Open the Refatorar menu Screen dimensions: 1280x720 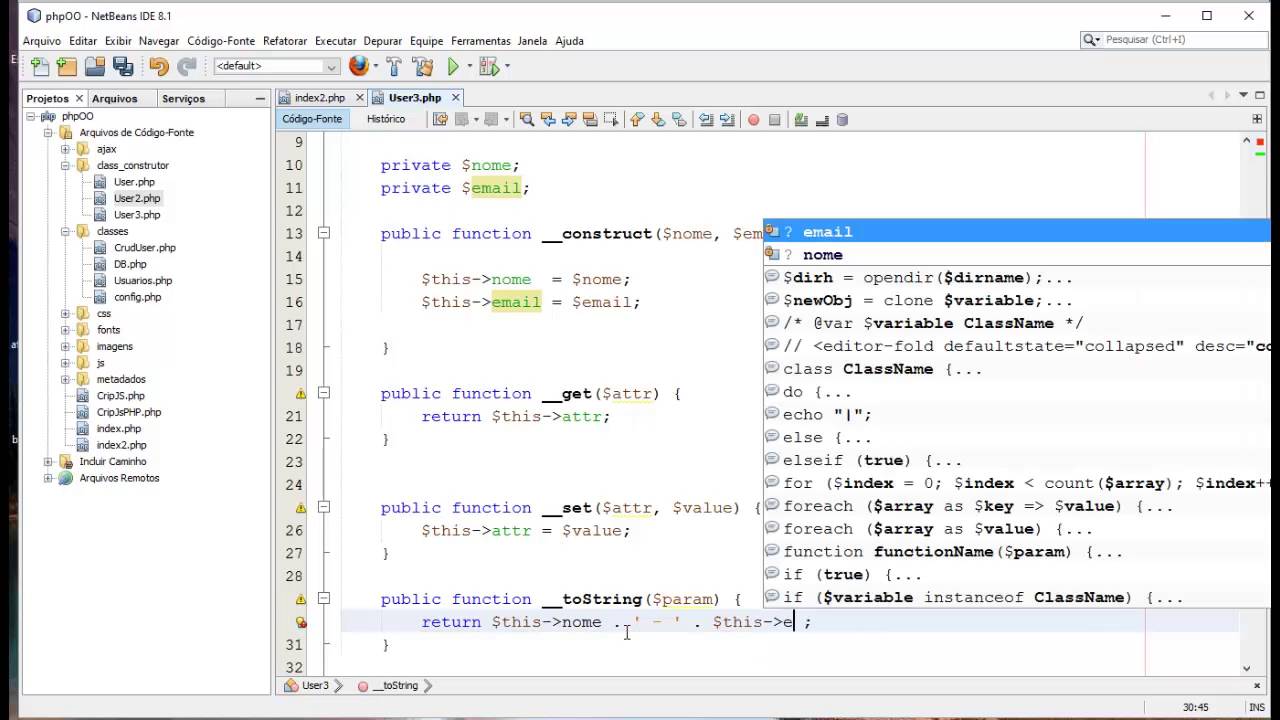pyautogui.click(x=285, y=41)
